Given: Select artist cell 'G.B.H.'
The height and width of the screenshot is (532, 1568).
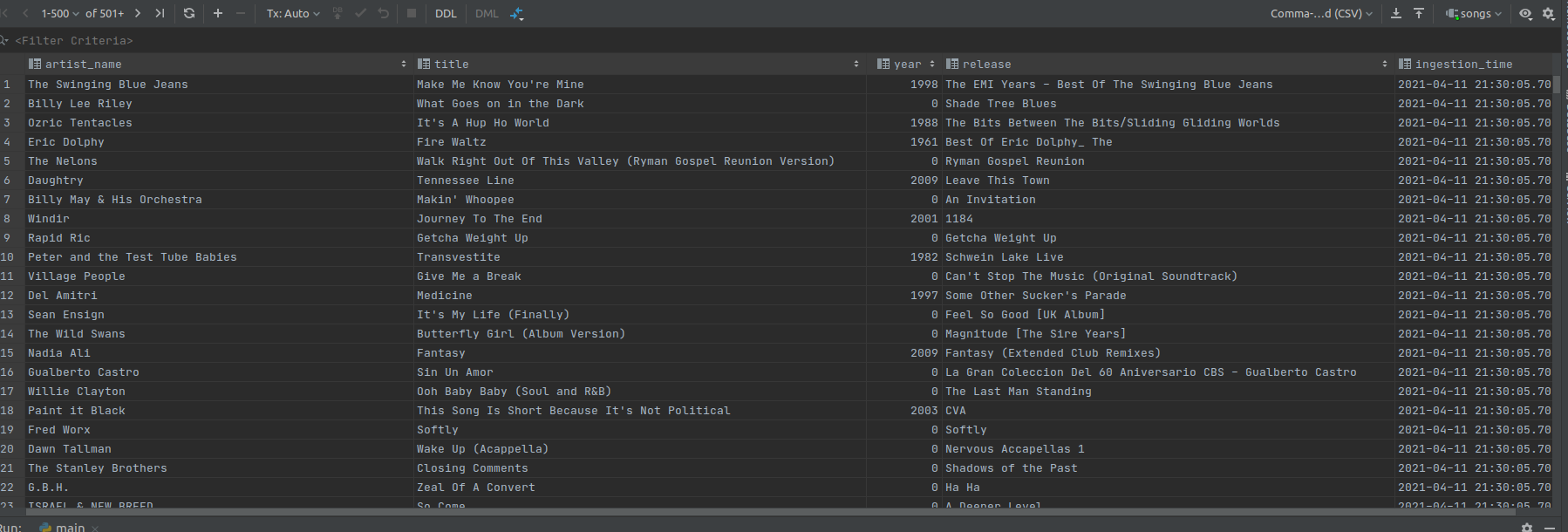Looking at the screenshot, I should 218,487.
